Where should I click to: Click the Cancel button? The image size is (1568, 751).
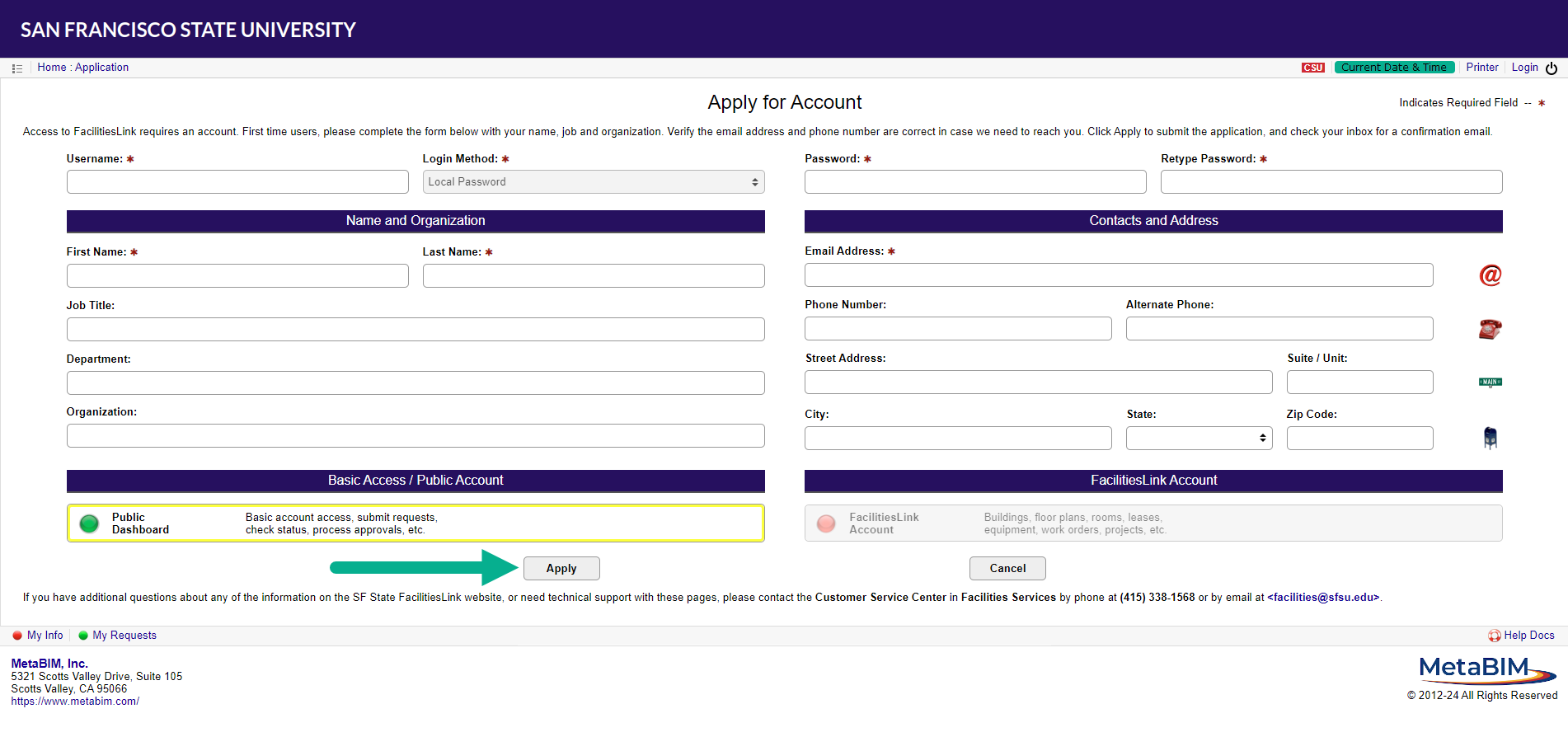tap(1007, 569)
